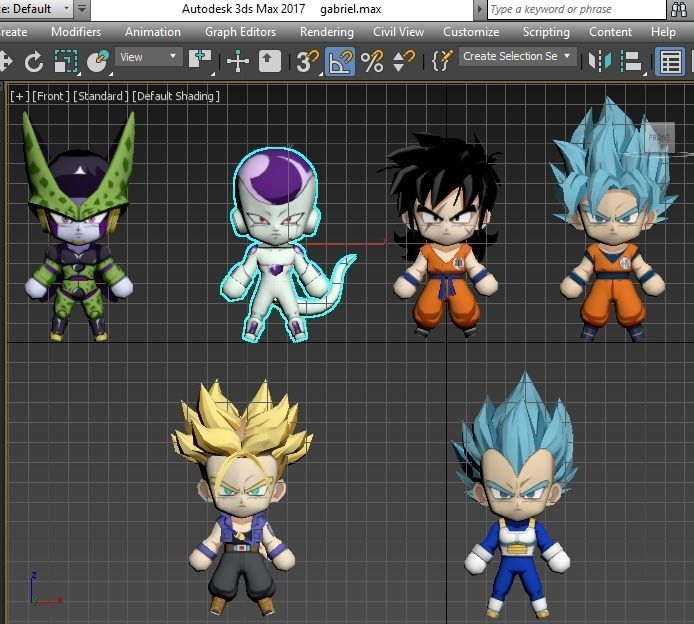Click the FRONT face of the ViewCube
The height and width of the screenshot is (624, 694).
click(x=659, y=138)
